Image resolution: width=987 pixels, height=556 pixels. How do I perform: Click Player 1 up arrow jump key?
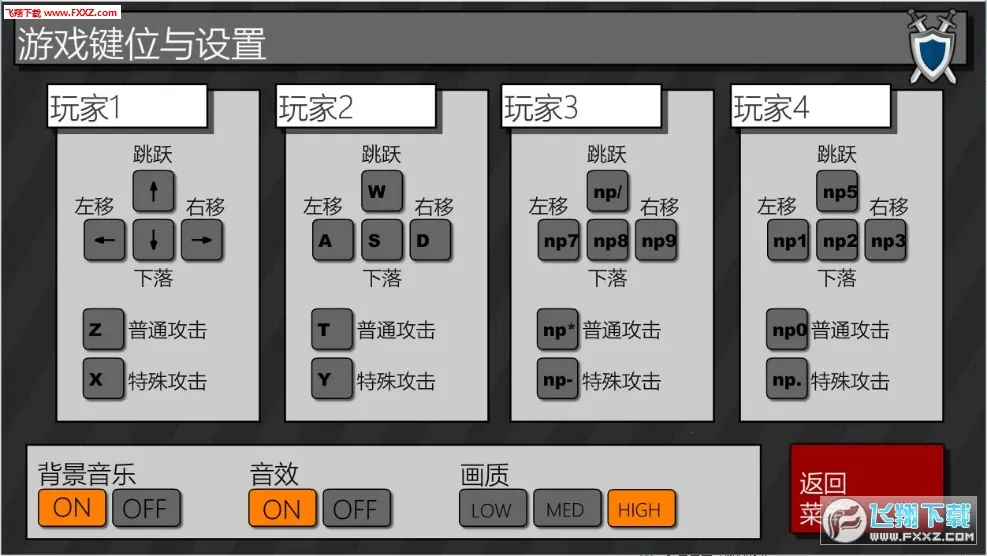153,191
